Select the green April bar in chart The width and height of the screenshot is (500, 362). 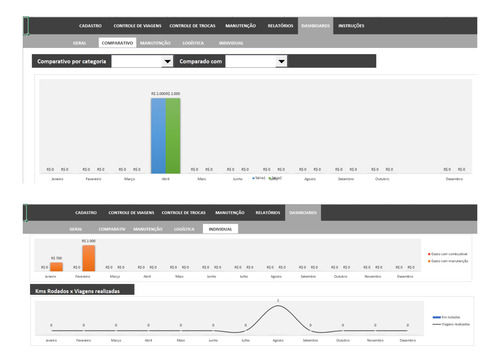coord(173,136)
